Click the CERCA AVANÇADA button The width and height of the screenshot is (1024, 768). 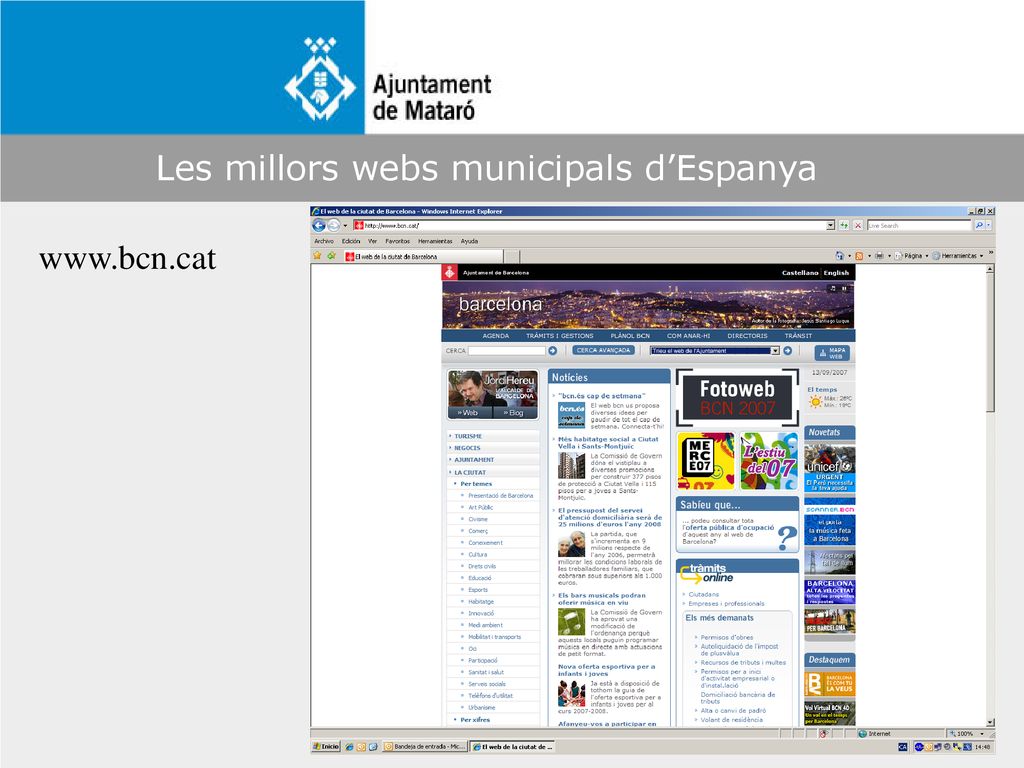tap(603, 351)
